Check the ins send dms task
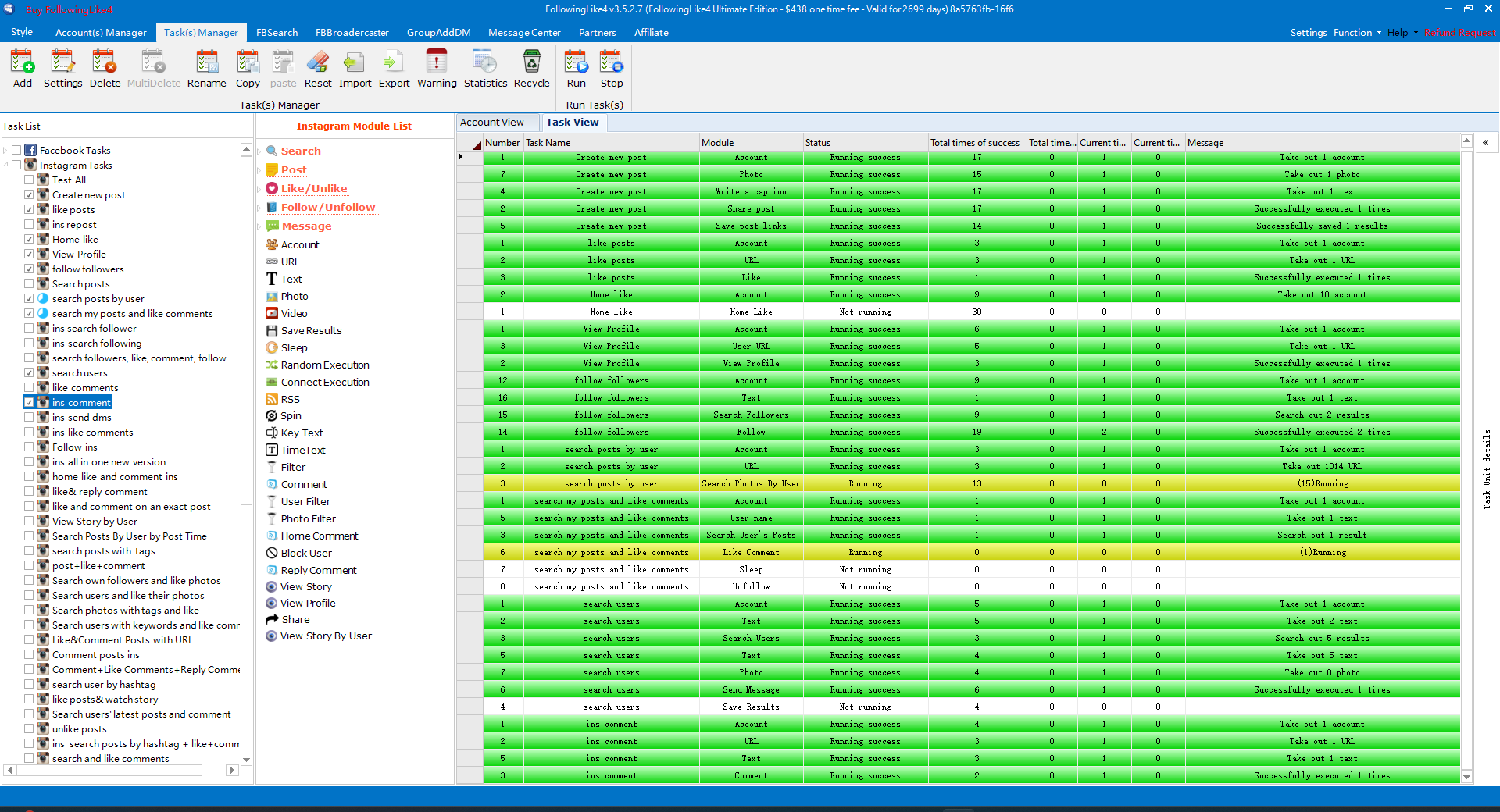1500x812 pixels. (29, 417)
